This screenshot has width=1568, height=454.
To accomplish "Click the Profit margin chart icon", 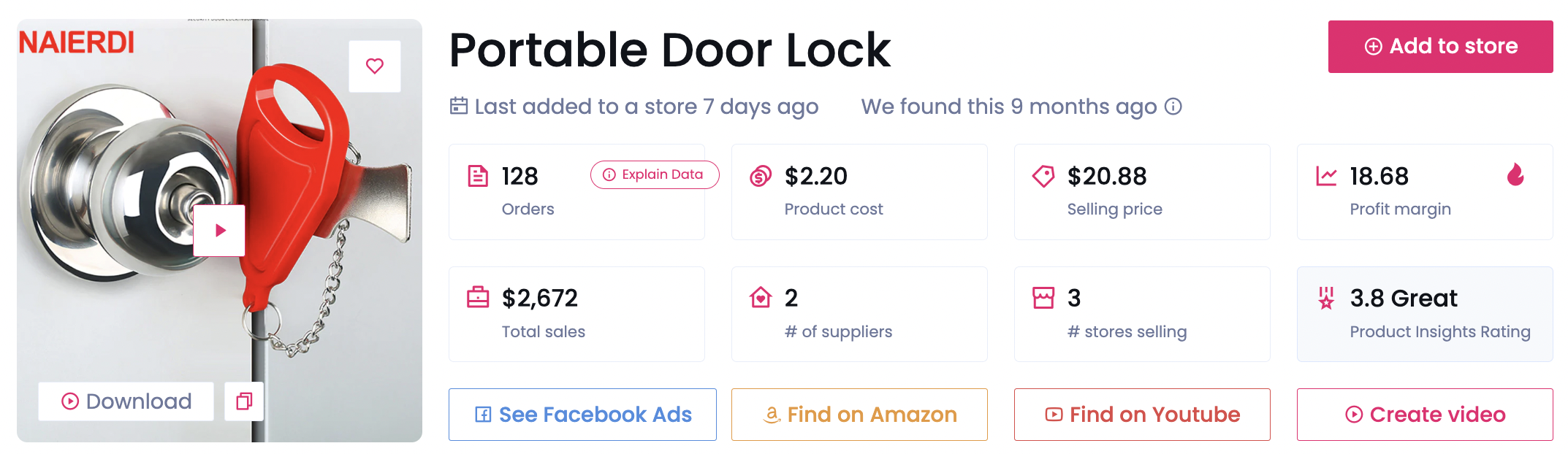I will click(1326, 176).
